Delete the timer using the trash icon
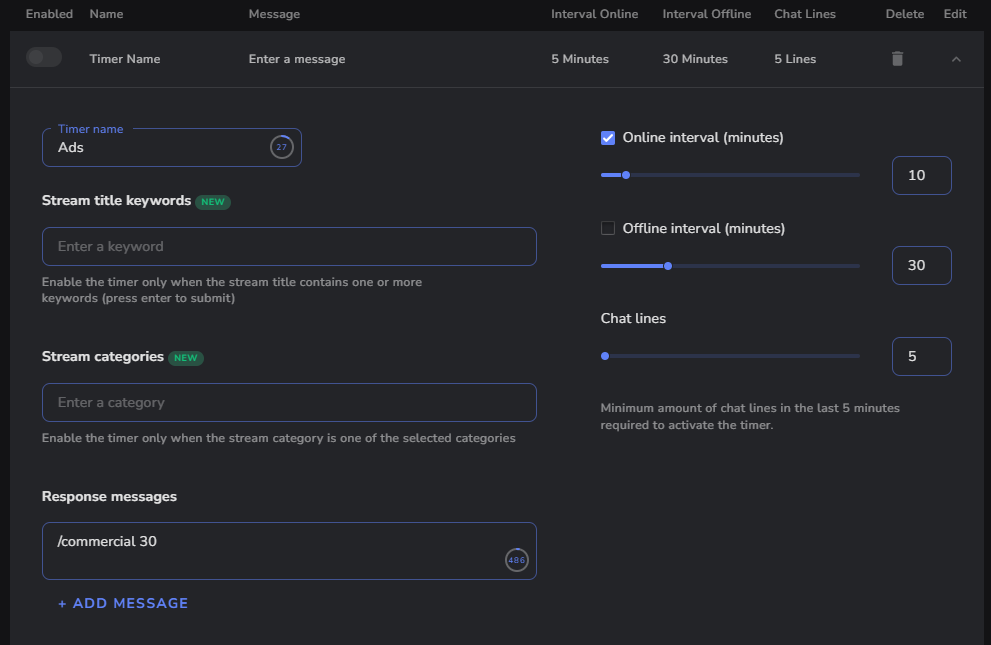Screen dimensions: 991x645 (897, 59)
